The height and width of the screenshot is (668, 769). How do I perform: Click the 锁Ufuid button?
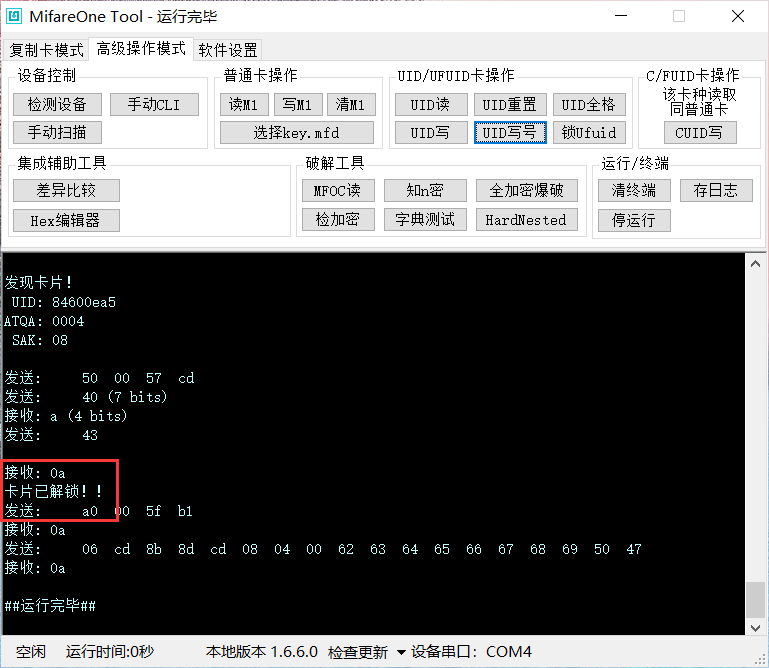tap(589, 132)
